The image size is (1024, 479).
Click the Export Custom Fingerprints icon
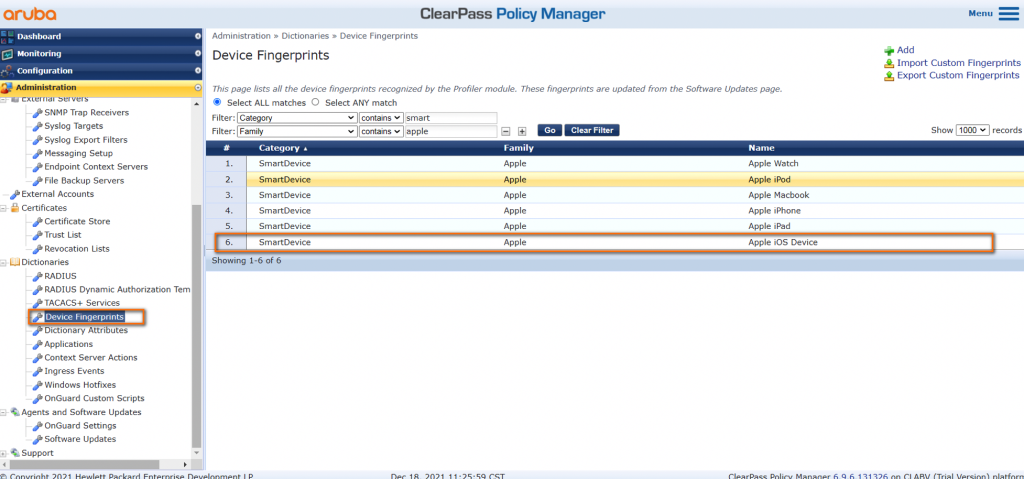(889, 76)
